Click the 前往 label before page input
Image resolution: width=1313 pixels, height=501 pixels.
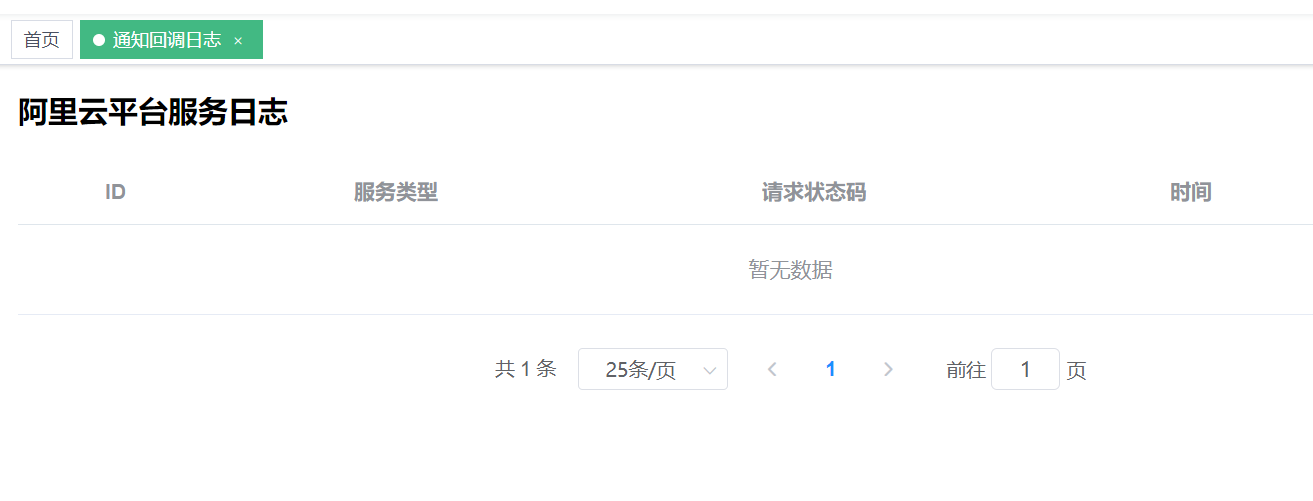[966, 371]
